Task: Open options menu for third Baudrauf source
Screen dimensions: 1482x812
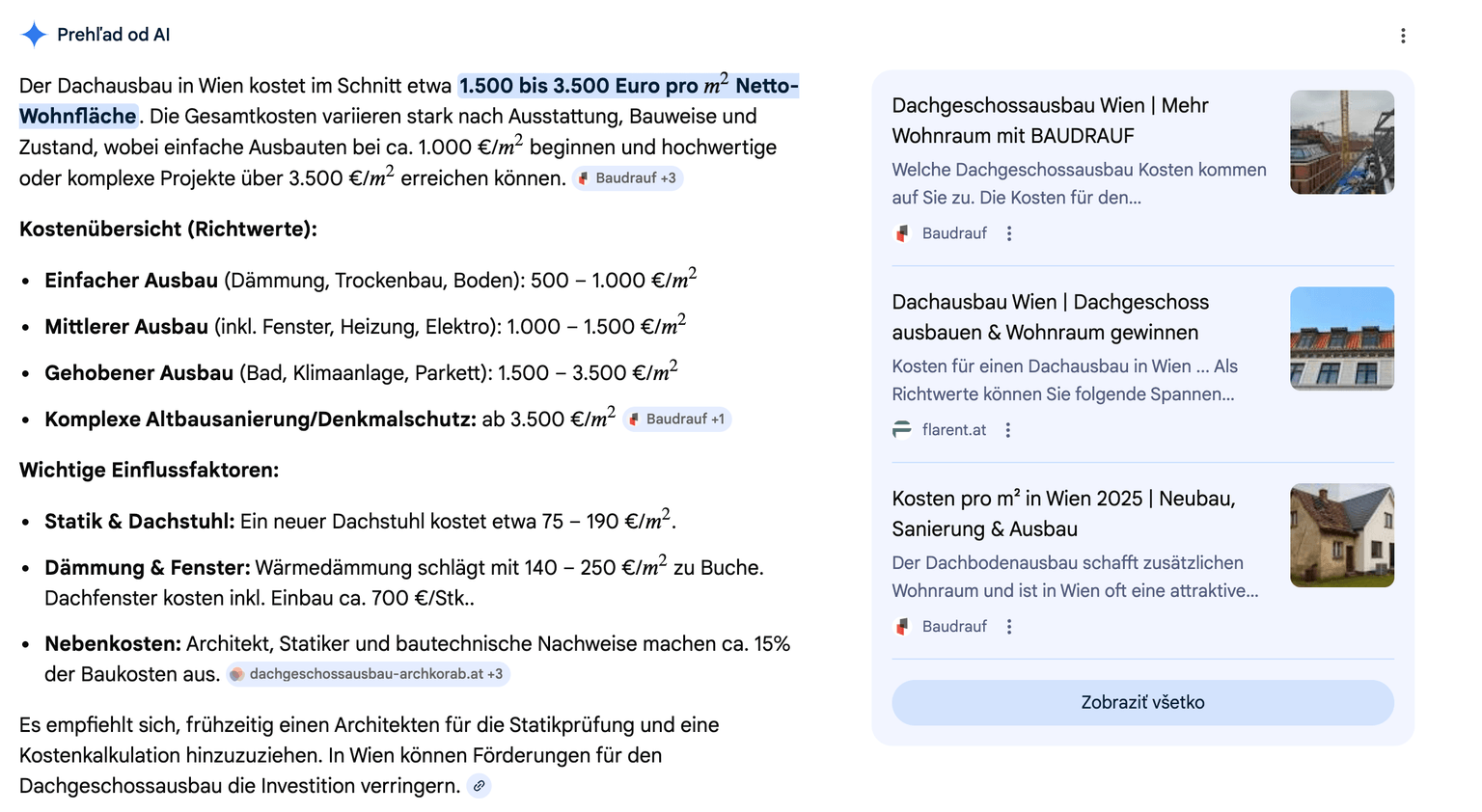Action: 1009,627
